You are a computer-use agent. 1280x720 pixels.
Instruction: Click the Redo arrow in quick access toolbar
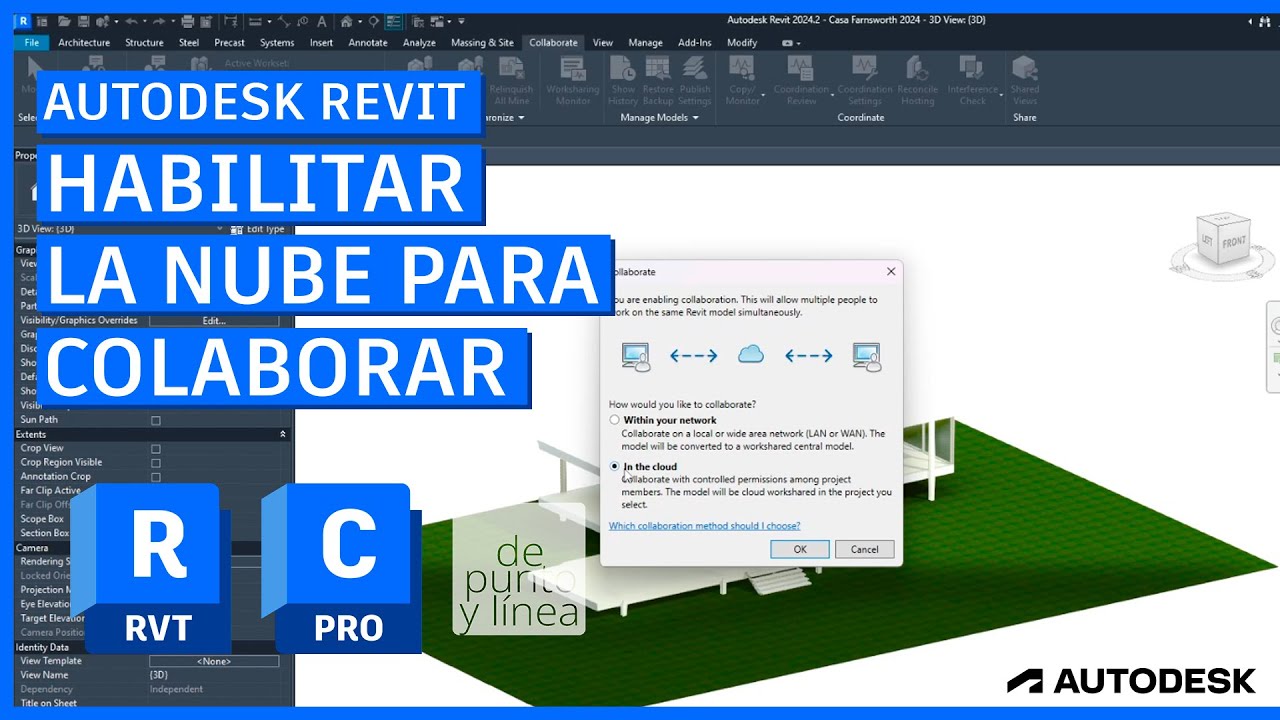pyautogui.click(x=159, y=21)
